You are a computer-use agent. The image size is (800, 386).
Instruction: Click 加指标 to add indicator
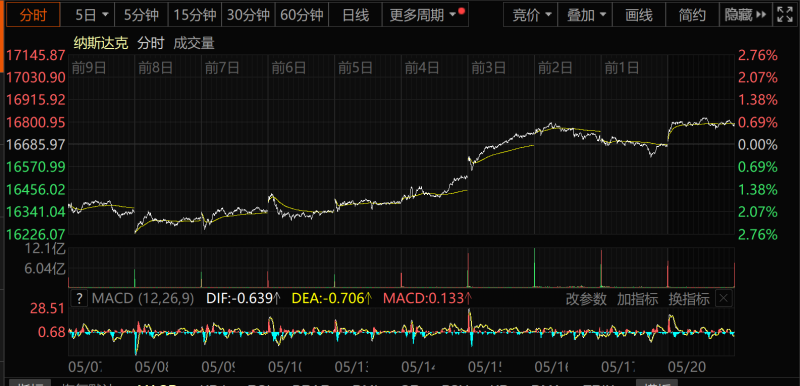point(637,299)
